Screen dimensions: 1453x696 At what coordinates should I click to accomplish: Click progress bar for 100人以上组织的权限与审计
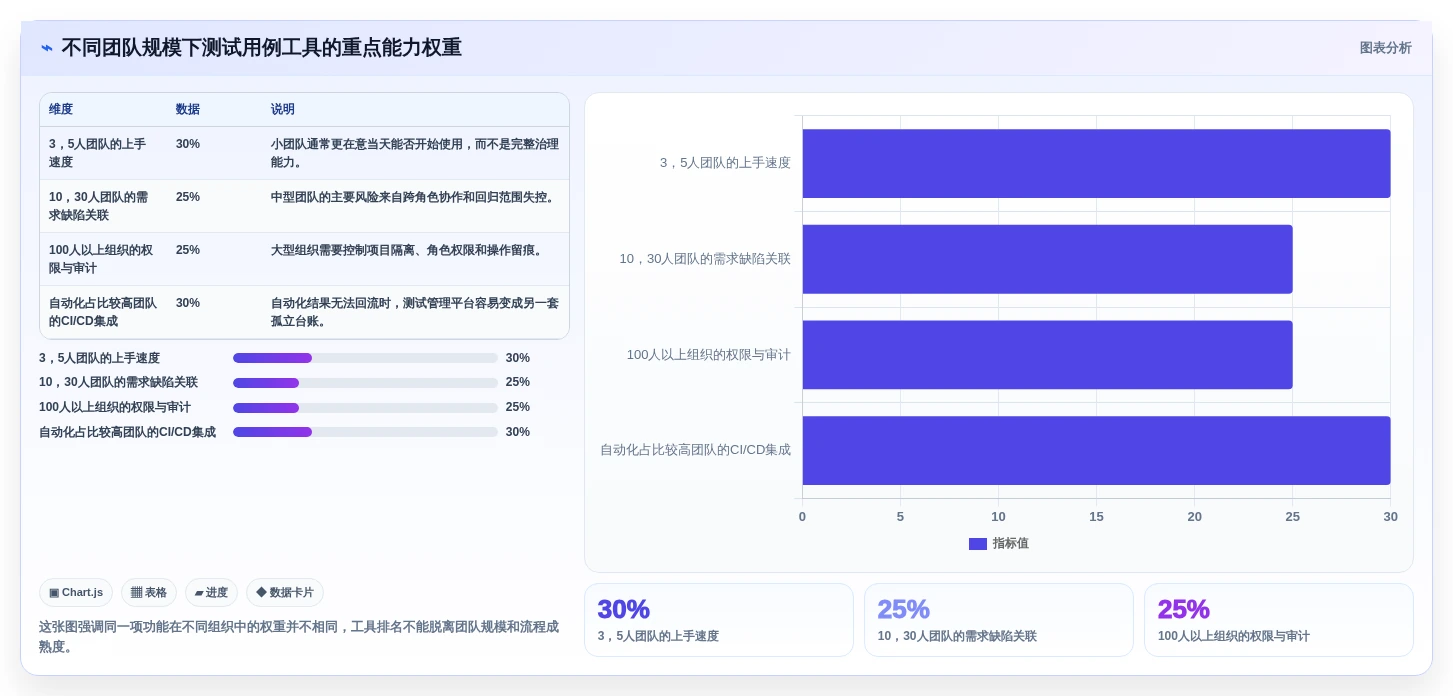tap(365, 408)
